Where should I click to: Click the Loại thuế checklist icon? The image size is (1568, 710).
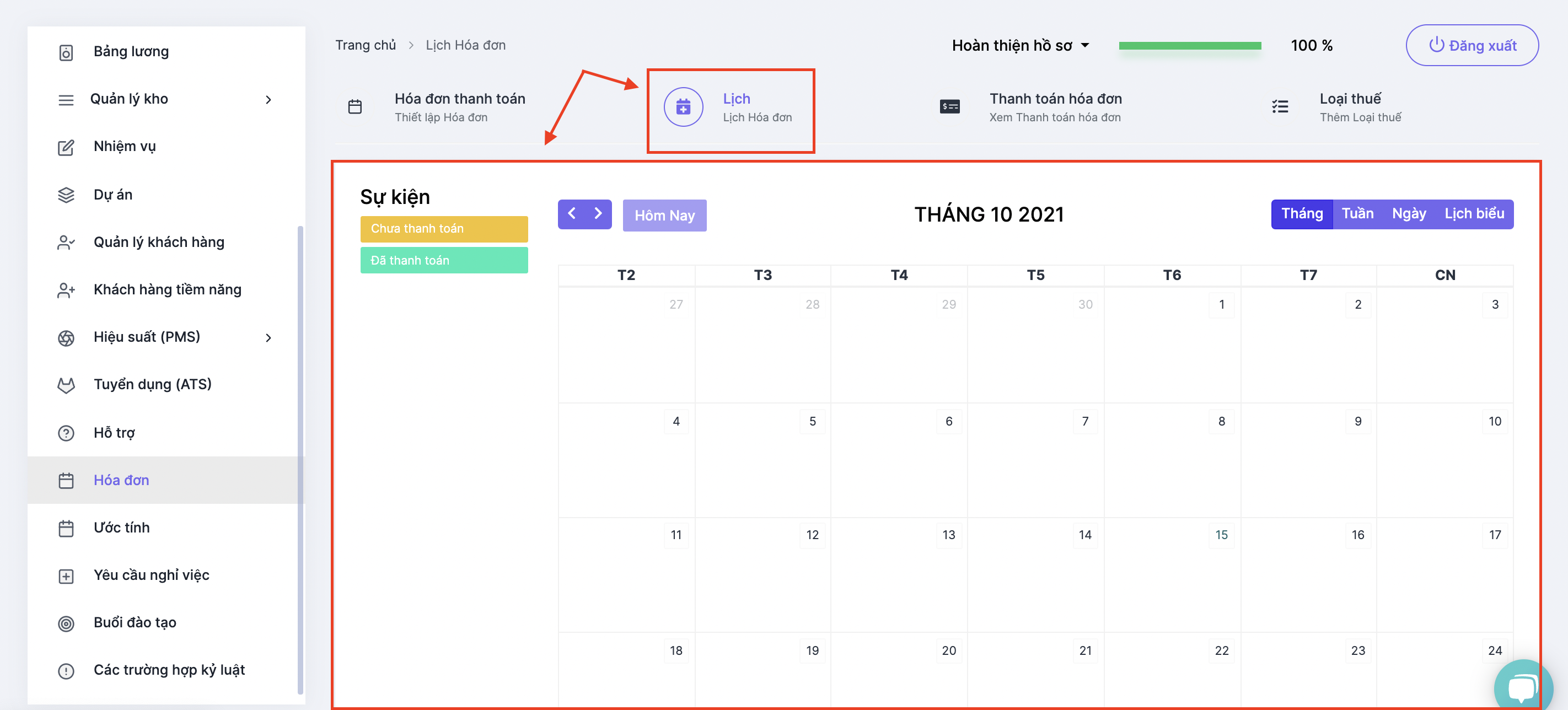[1280, 107]
